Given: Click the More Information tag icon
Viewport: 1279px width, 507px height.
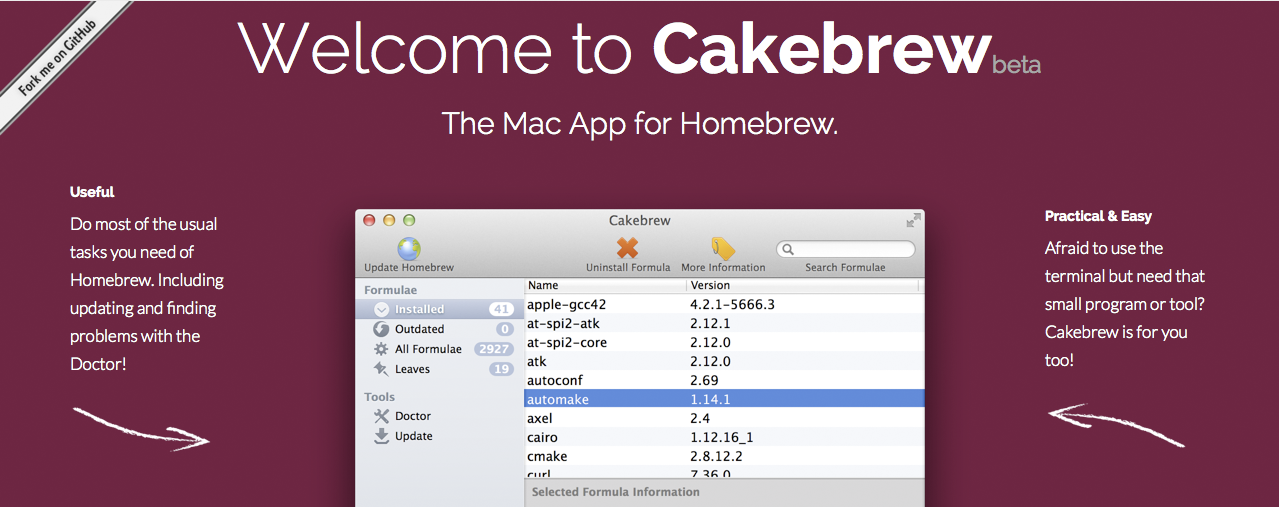Looking at the screenshot, I should (723, 248).
